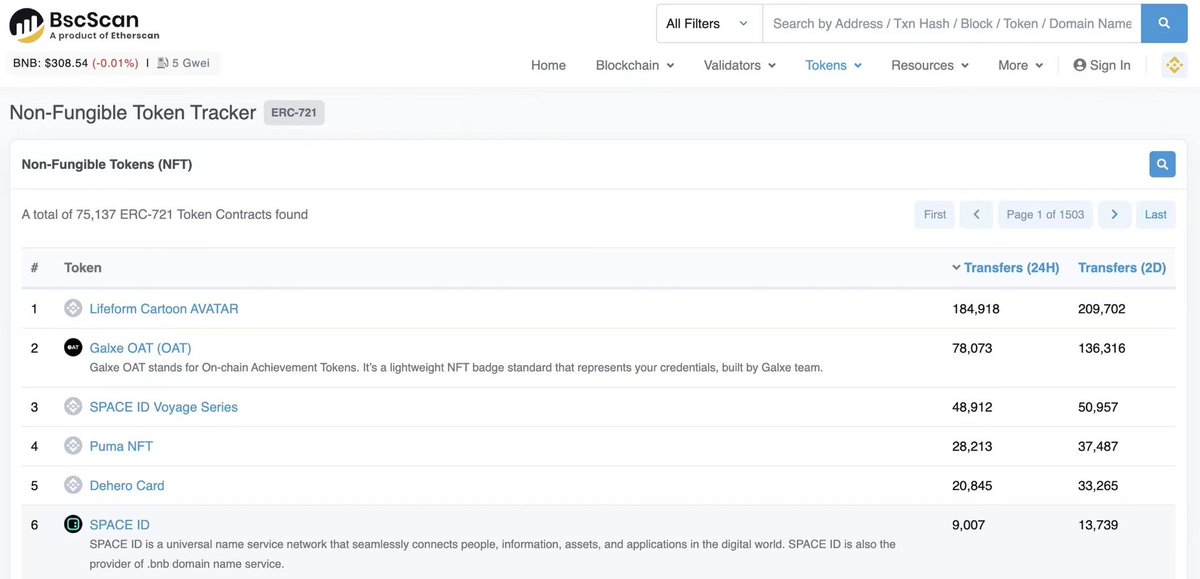The height and width of the screenshot is (579, 1200).
Task: Click the 184,918 transfers value
Action: click(976, 309)
